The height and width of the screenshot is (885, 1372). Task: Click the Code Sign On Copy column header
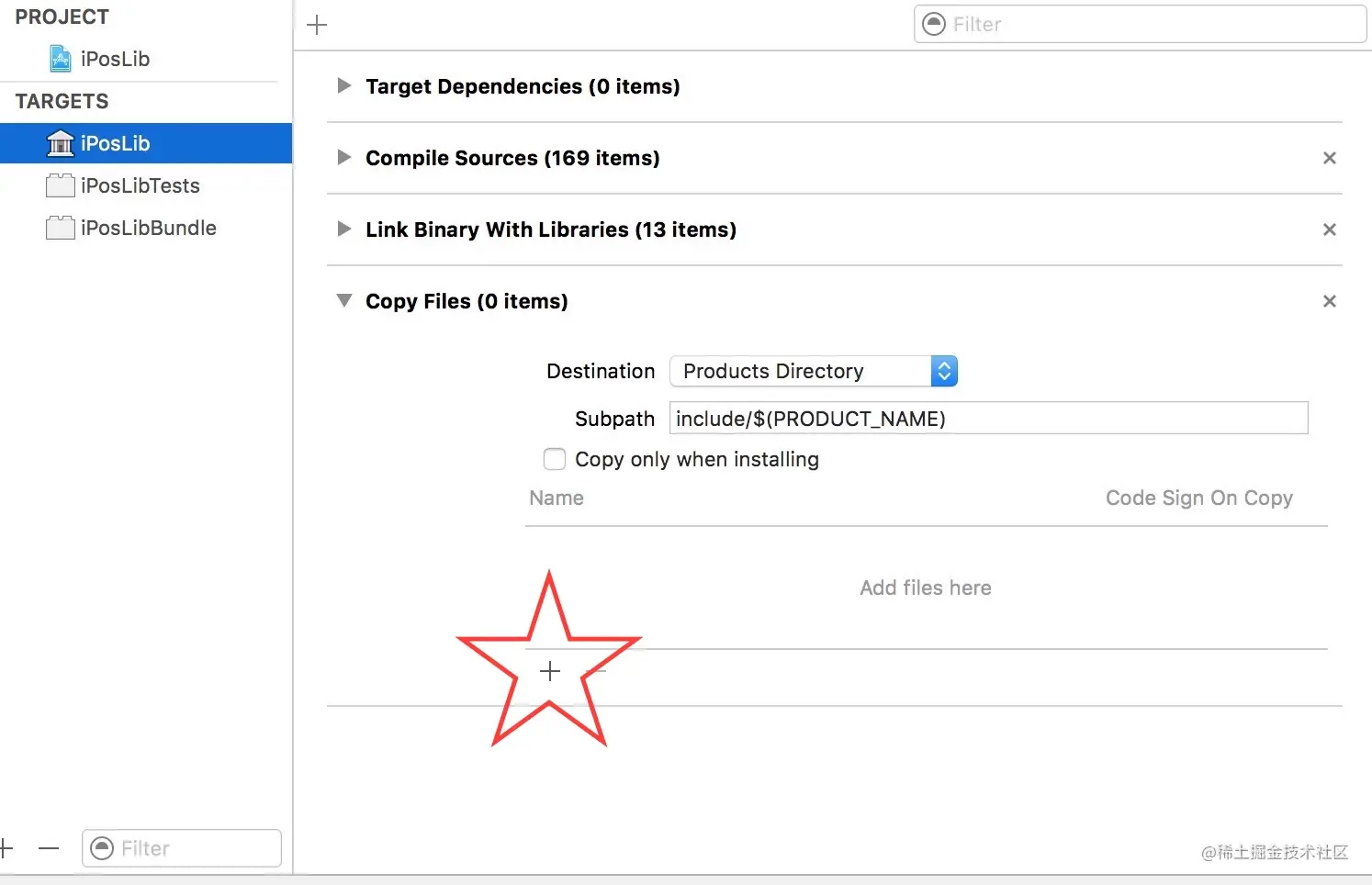(x=1198, y=498)
